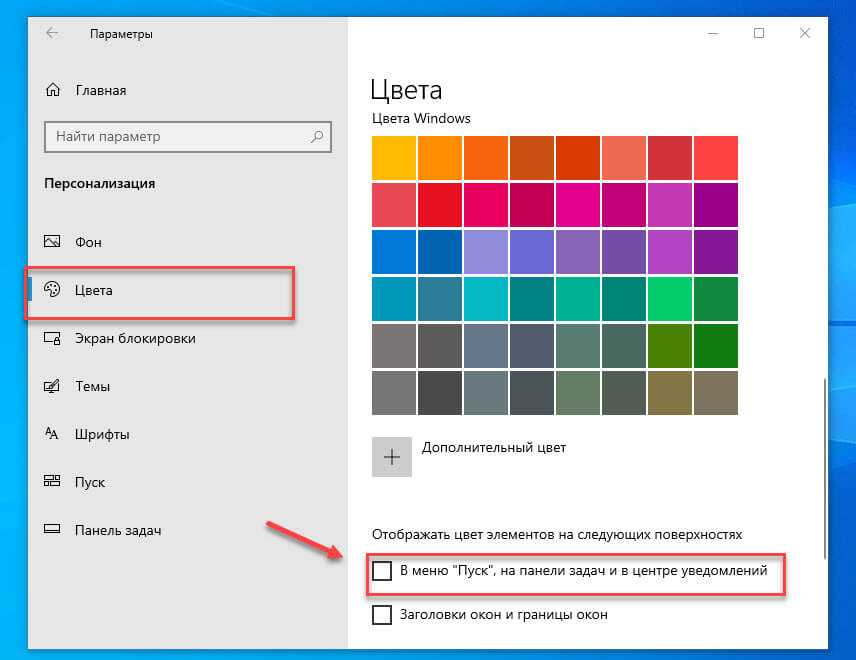The image size is (856, 660).
Task: Click the Панель задач taskbar icon
Action: click(x=53, y=530)
